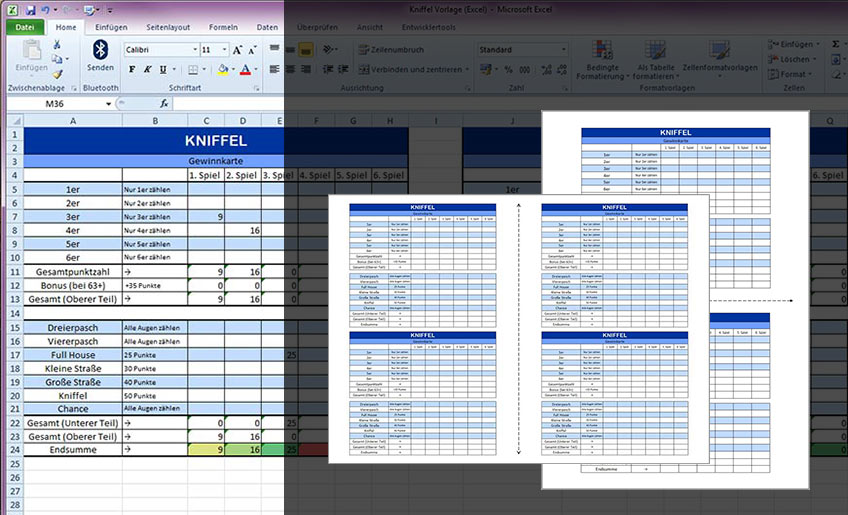Screen dimensions: 848x515
Task: Click the Als Tabelle formatieren icon
Action: (655, 50)
